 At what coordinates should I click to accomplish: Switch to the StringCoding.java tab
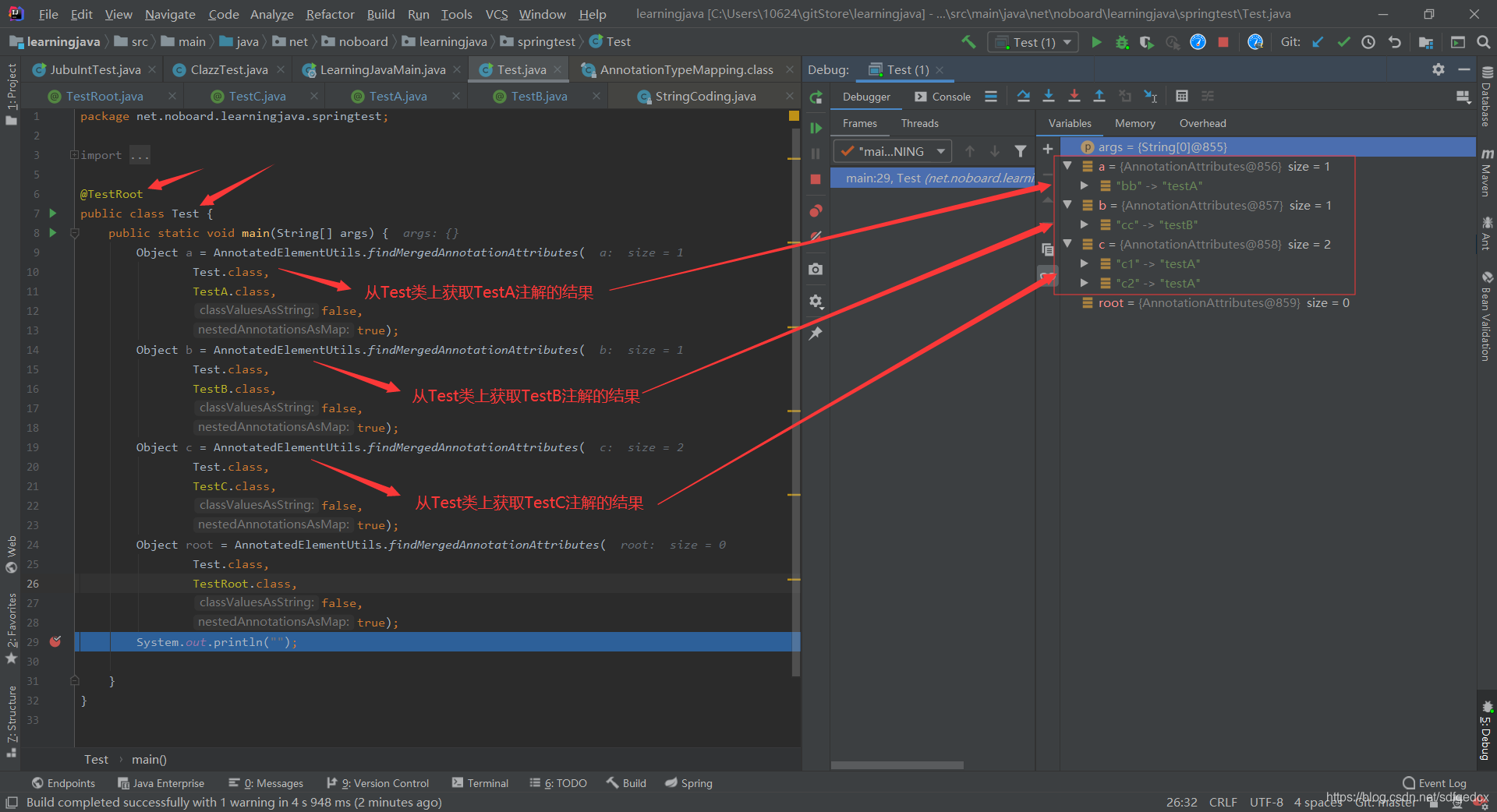pyautogui.click(x=705, y=96)
